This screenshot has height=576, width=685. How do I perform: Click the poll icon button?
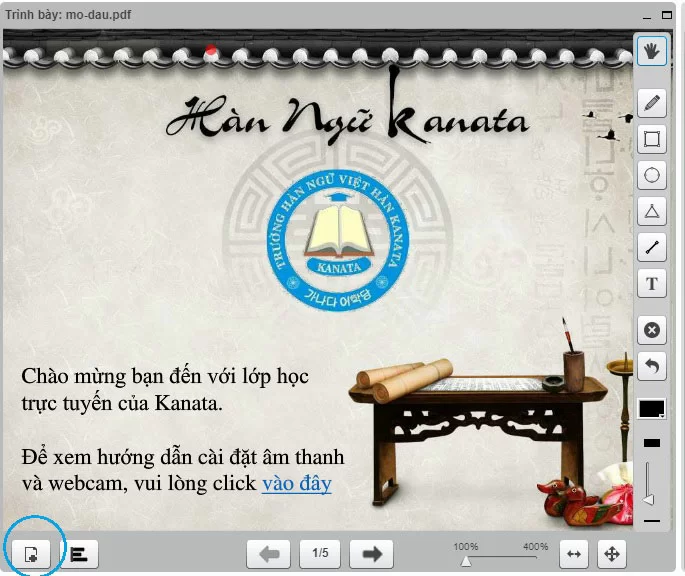coord(78,553)
